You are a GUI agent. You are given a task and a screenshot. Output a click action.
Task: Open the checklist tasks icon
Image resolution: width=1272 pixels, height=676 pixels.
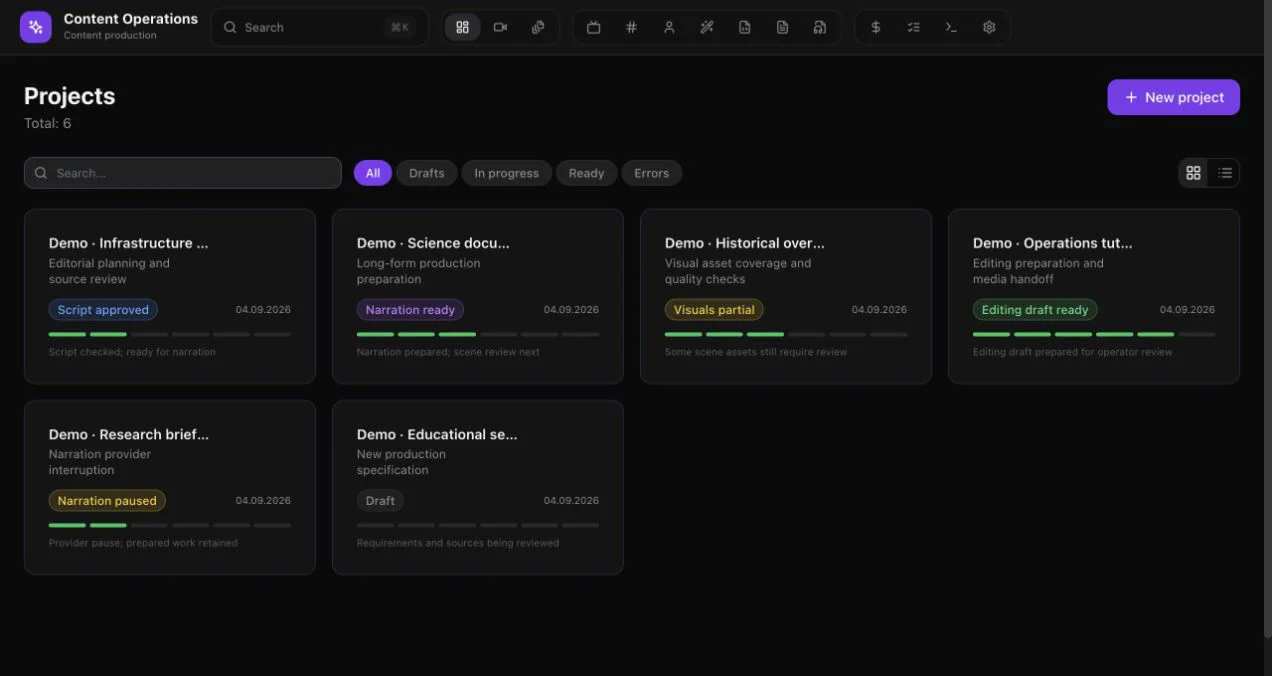click(913, 27)
